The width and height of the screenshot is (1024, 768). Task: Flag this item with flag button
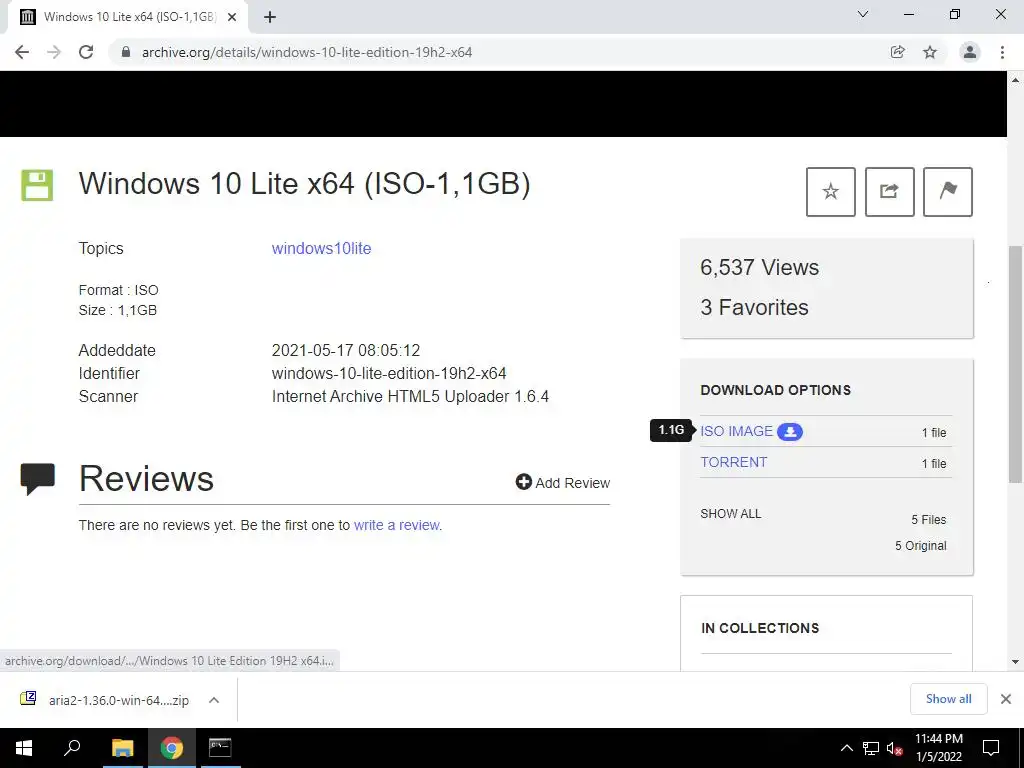tap(948, 191)
